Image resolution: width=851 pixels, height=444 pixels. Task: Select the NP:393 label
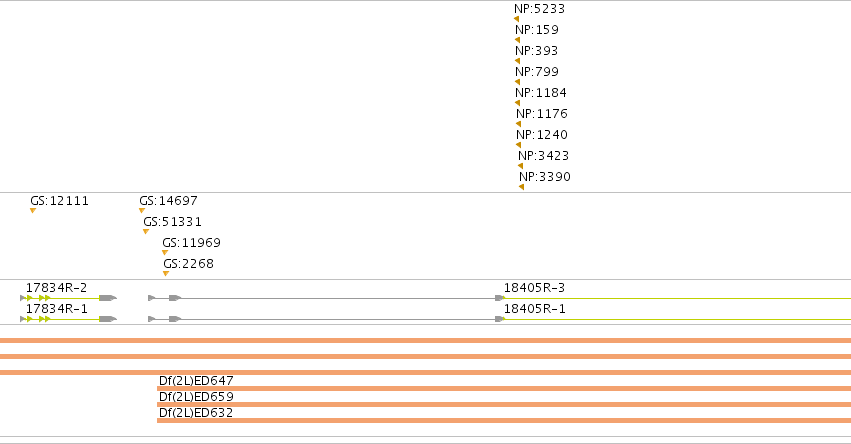coord(537,51)
